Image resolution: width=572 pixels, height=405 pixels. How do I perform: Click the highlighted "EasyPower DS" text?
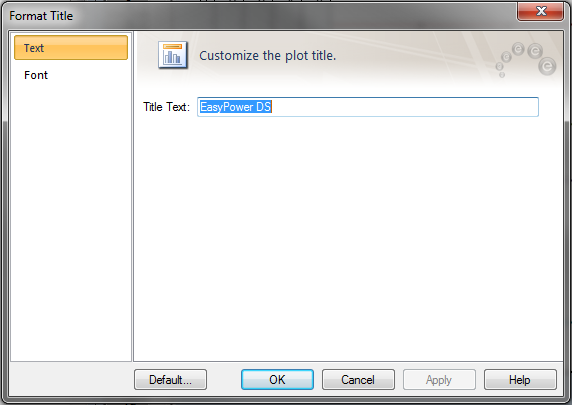pos(236,107)
